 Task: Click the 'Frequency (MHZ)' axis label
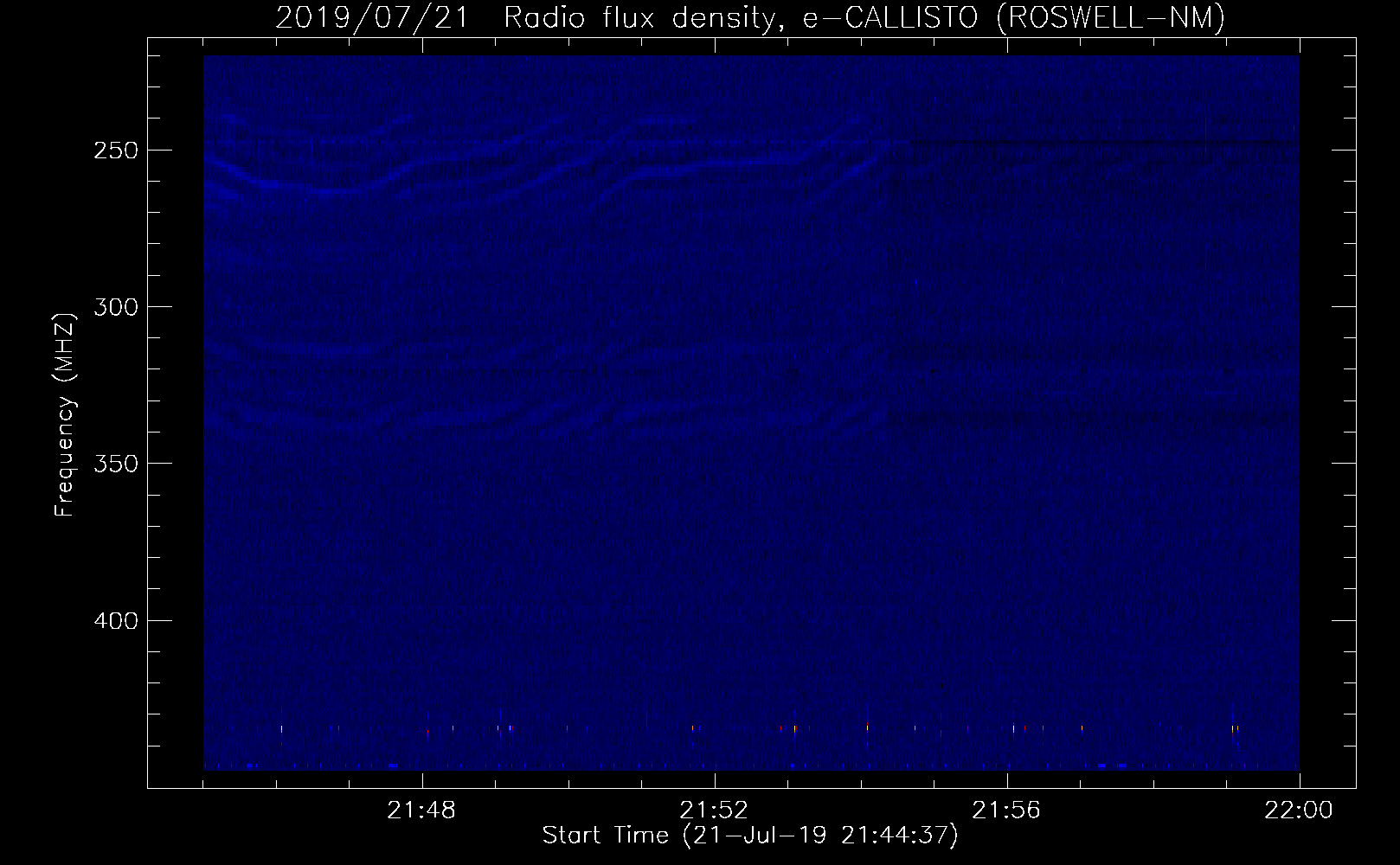65,415
